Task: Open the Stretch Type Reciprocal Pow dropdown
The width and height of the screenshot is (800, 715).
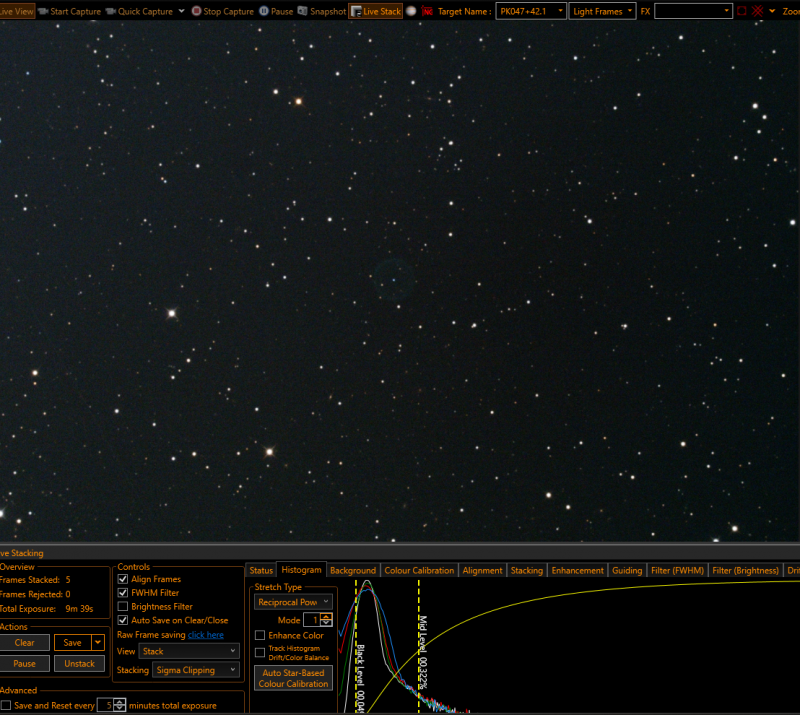Action: [x=293, y=602]
